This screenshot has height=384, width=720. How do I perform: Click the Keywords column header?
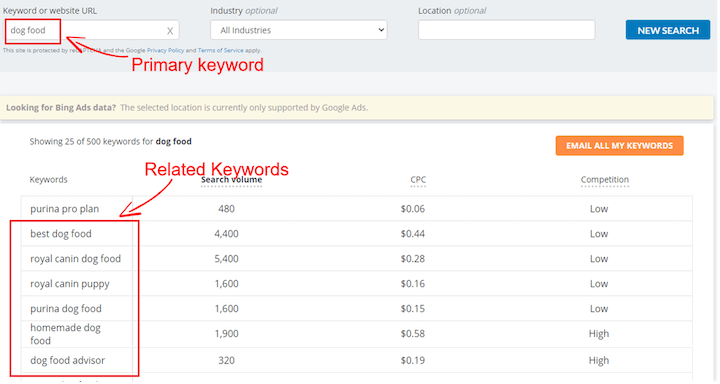[48, 180]
